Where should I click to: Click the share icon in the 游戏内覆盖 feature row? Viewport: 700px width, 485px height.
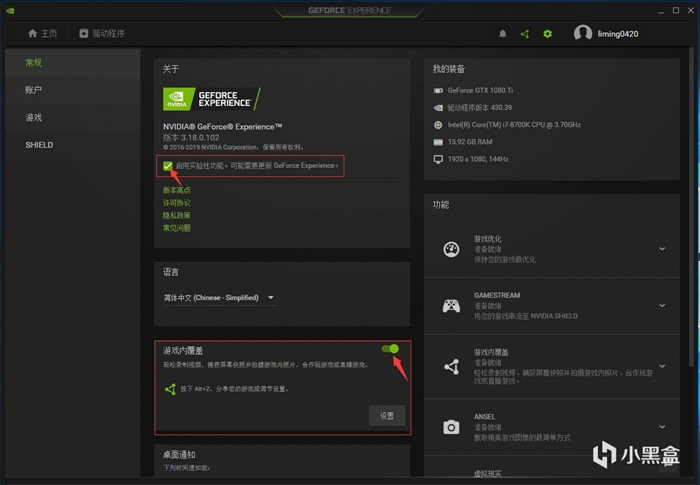pyautogui.click(x=452, y=367)
